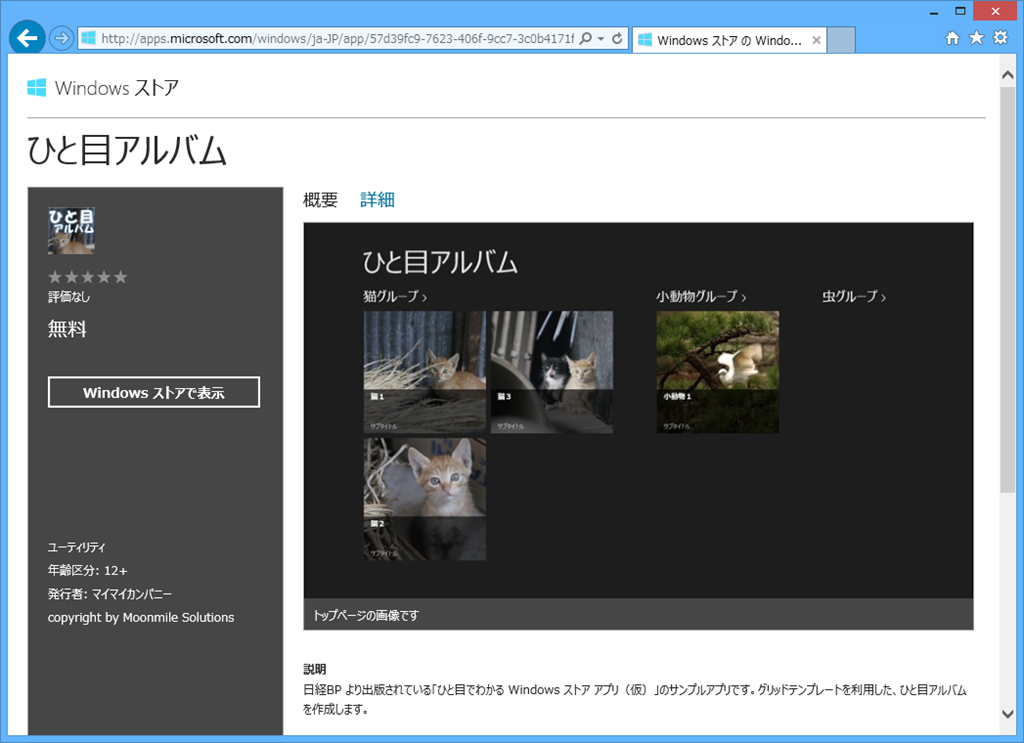Click the search magnifier in address bar

click(586, 39)
